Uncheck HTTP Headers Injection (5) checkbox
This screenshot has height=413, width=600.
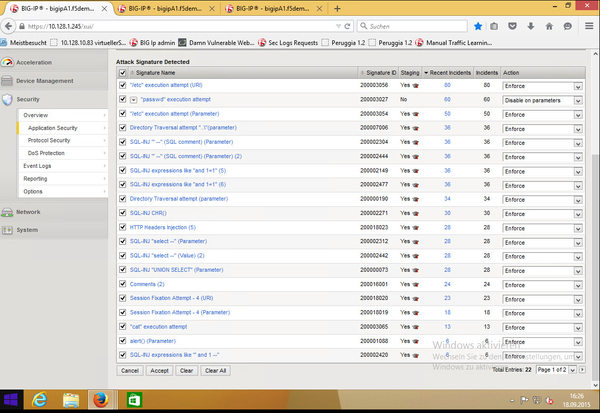[x=122, y=227]
